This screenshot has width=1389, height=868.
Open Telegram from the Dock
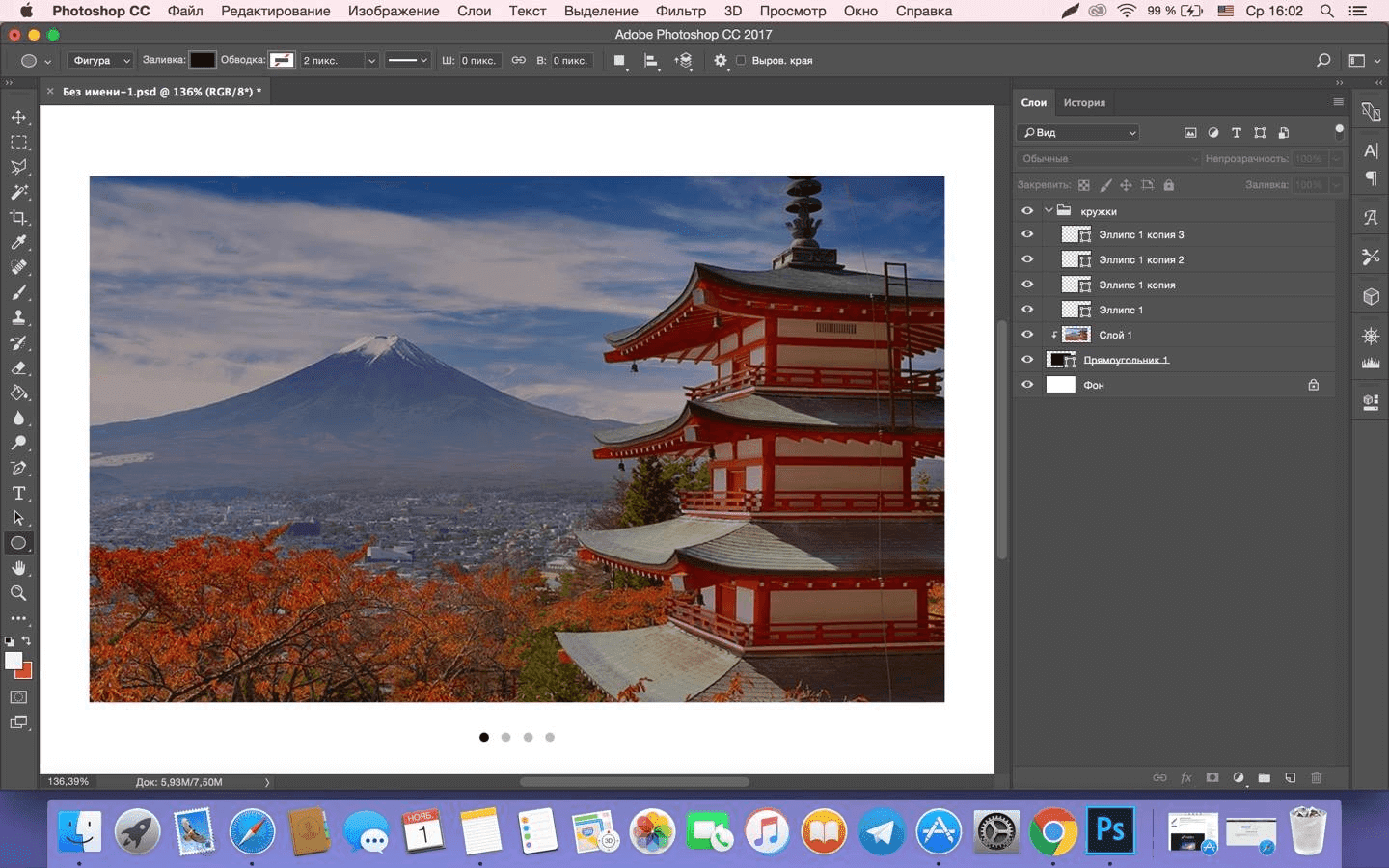click(x=881, y=831)
